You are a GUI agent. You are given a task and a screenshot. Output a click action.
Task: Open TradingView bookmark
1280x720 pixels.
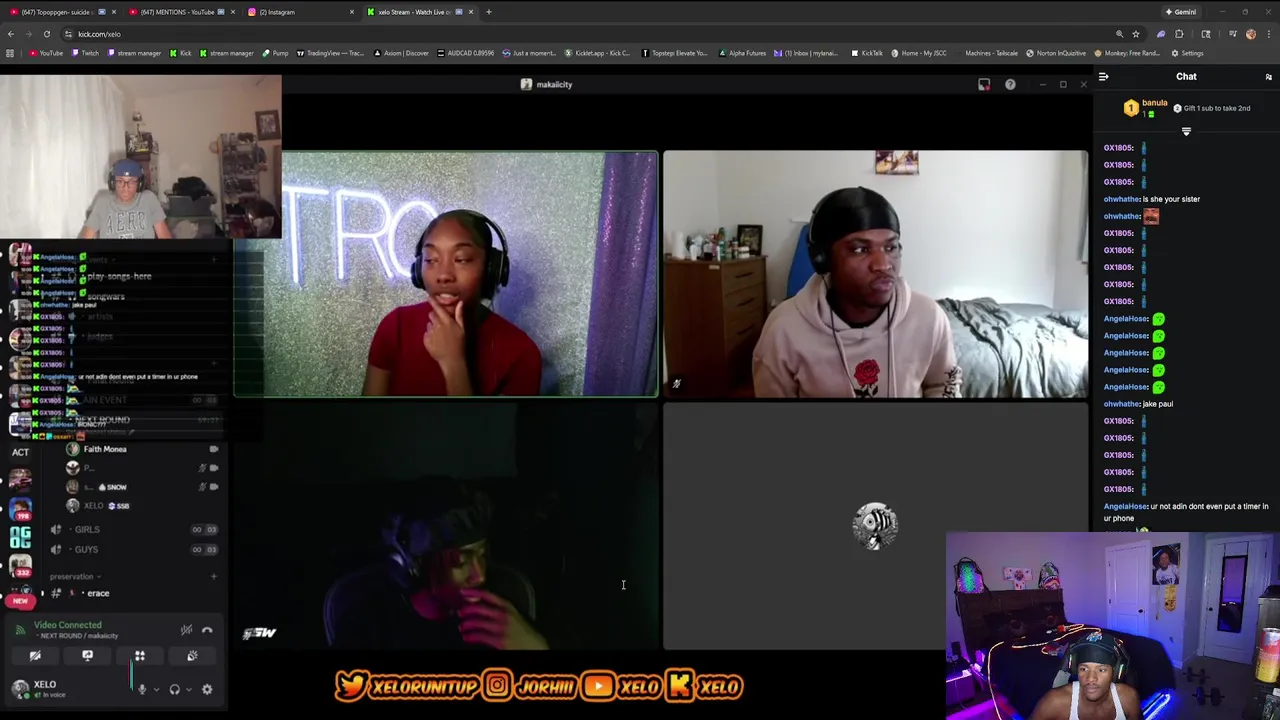[x=330, y=53]
